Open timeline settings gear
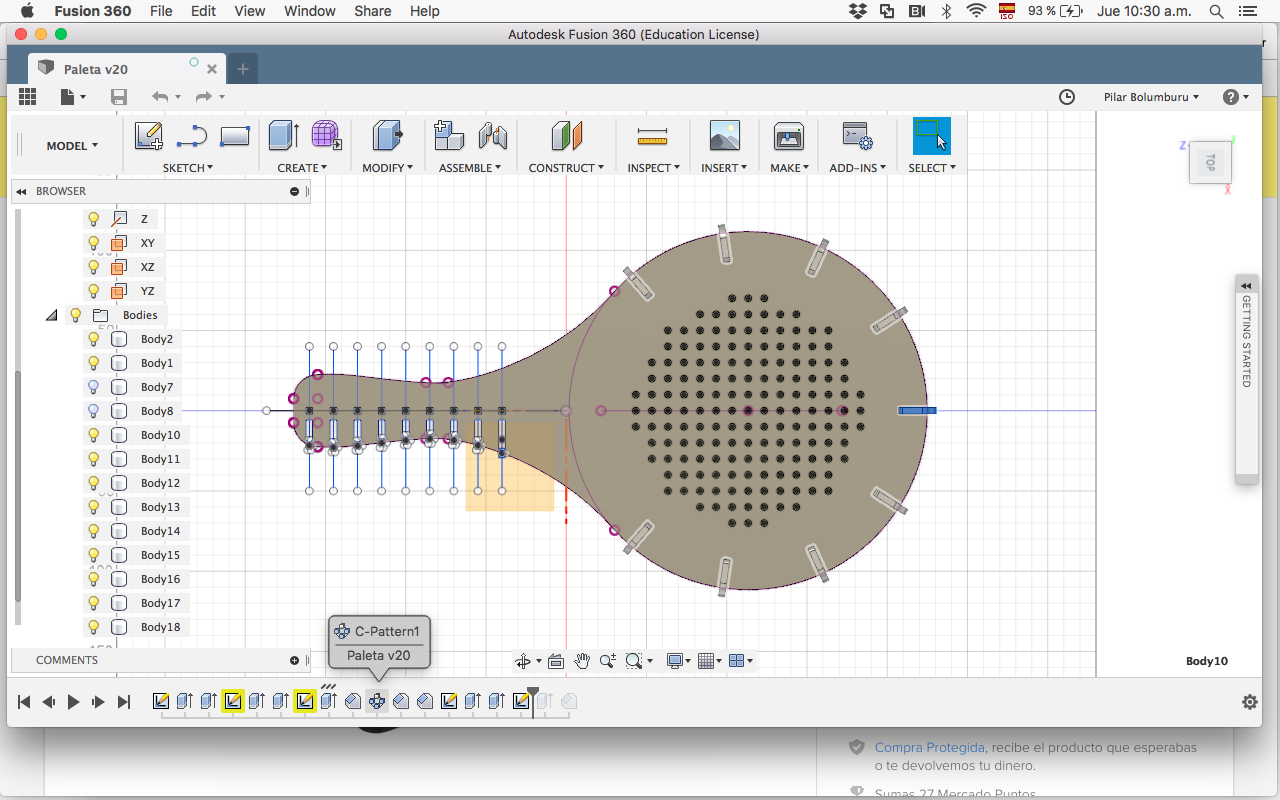The image size is (1280, 800). coord(1249,702)
